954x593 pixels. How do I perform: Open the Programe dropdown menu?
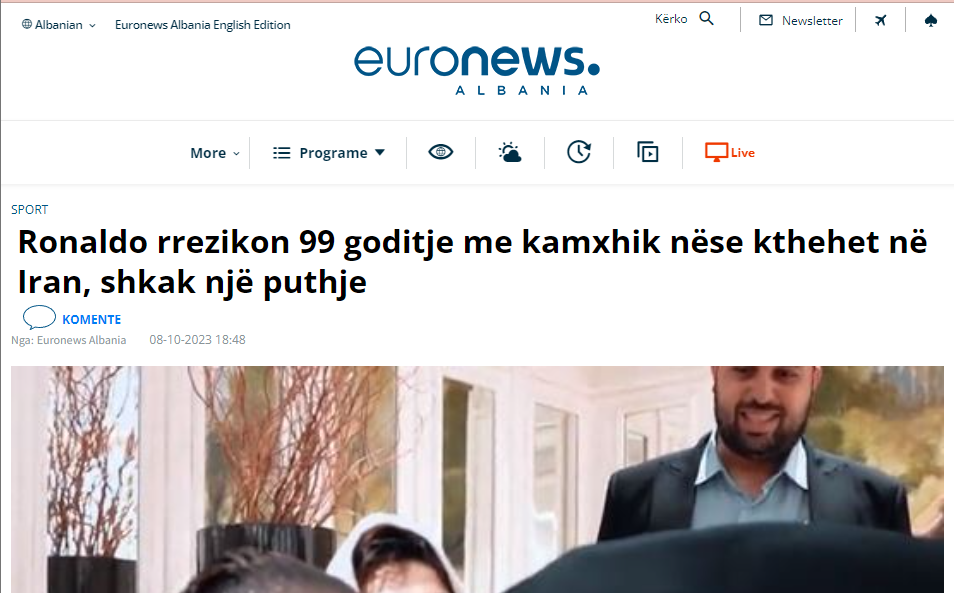[329, 153]
